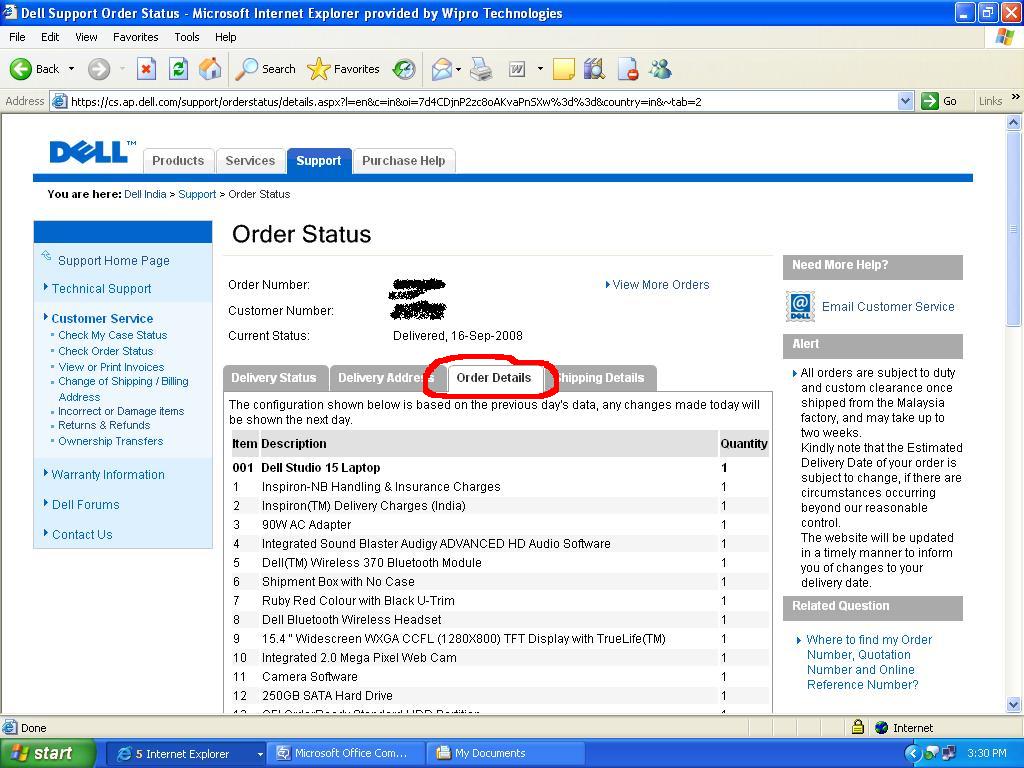Image resolution: width=1024 pixels, height=768 pixels.
Task: Print the page using the printer icon
Action: tap(481, 69)
